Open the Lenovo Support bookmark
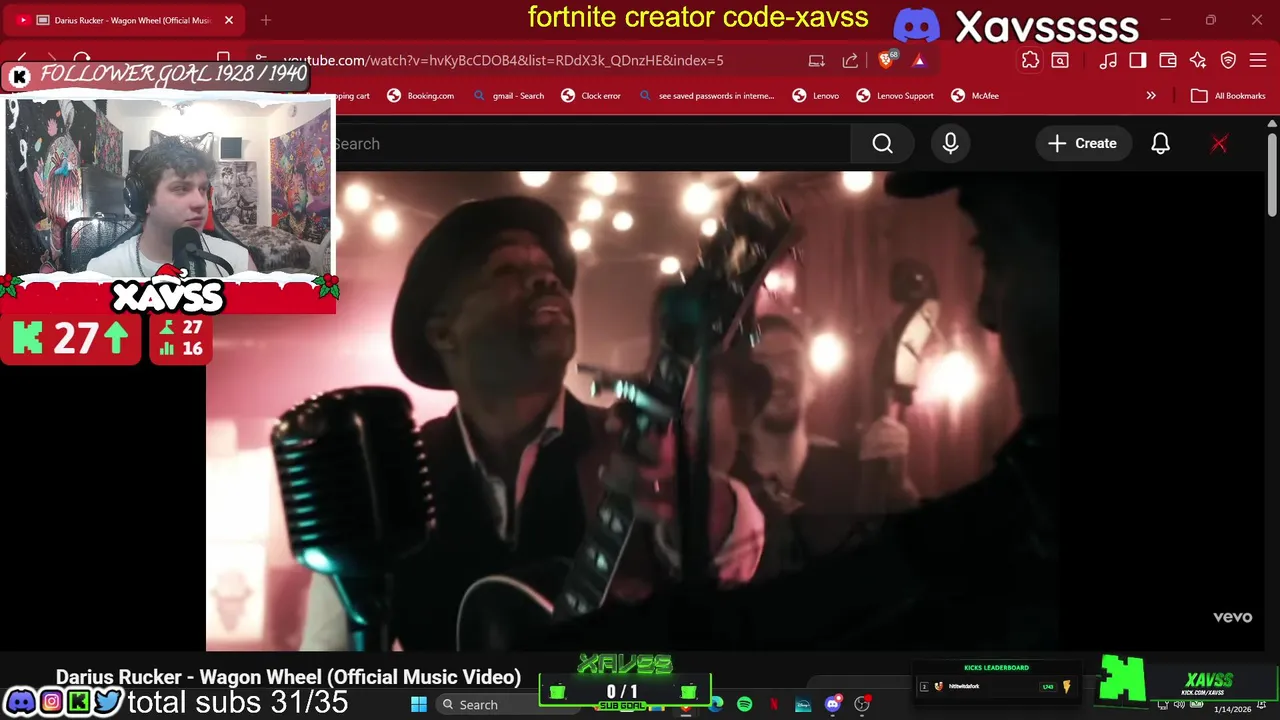The width and height of the screenshot is (1280, 720). (x=896, y=96)
